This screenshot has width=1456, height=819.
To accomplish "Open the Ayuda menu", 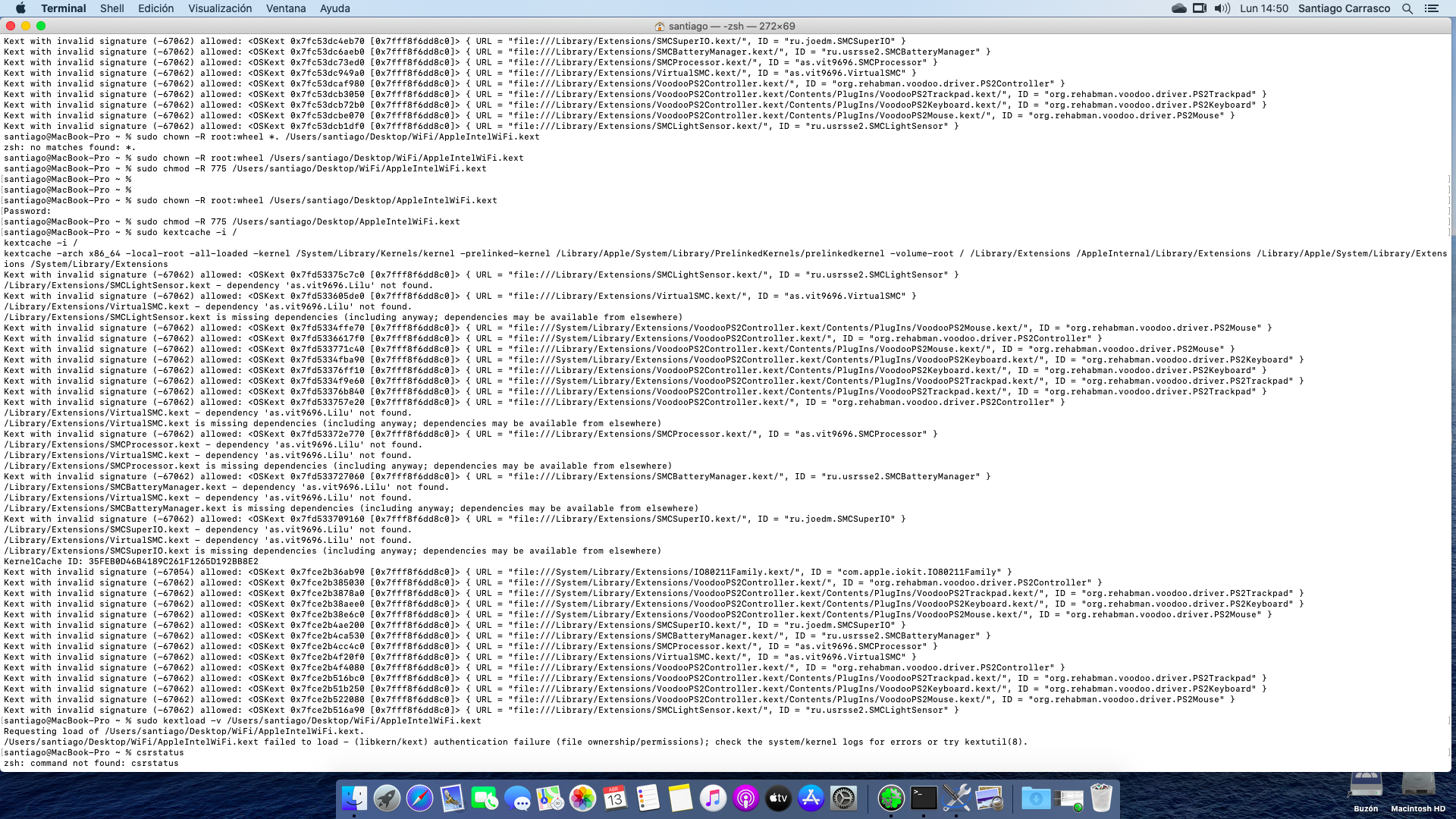I will 334,8.
